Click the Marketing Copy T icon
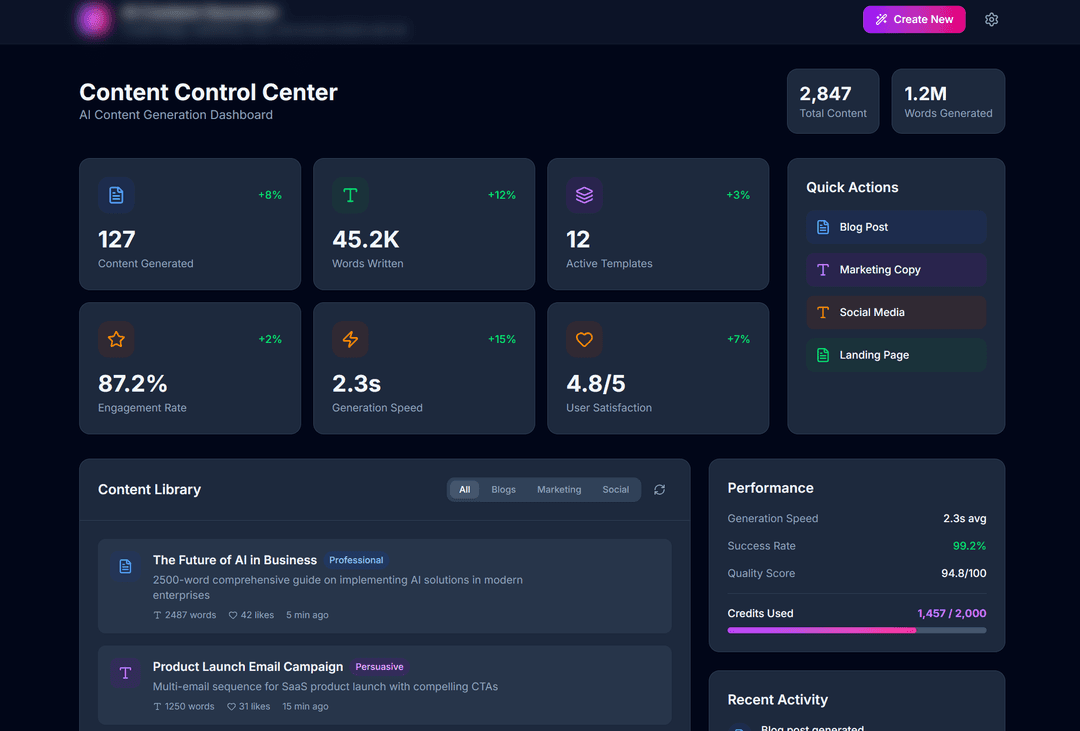 (x=823, y=270)
